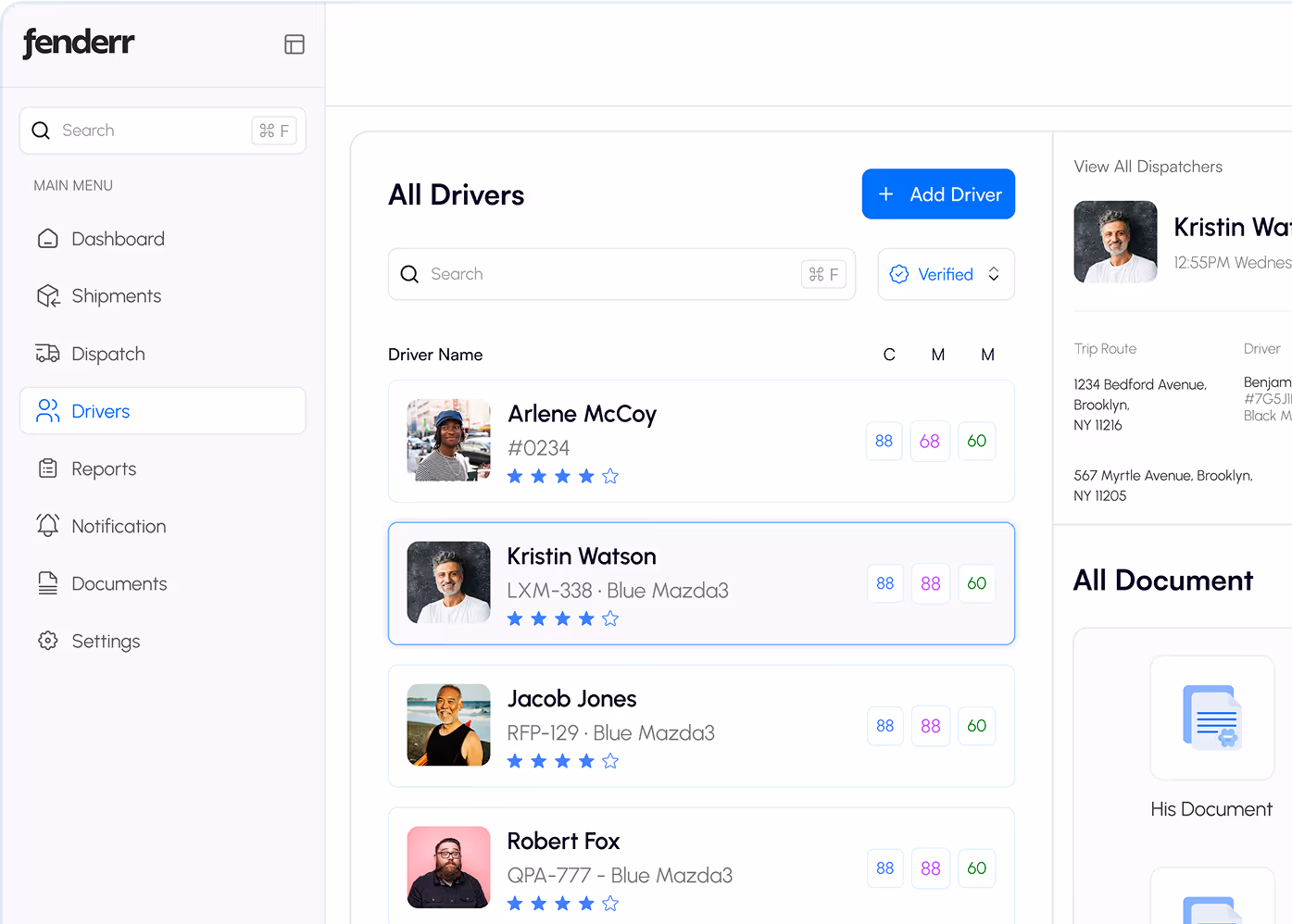Click Arlene McCoy's green 60 score badge
Viewport: 1292px width, 924px height.
977,441
